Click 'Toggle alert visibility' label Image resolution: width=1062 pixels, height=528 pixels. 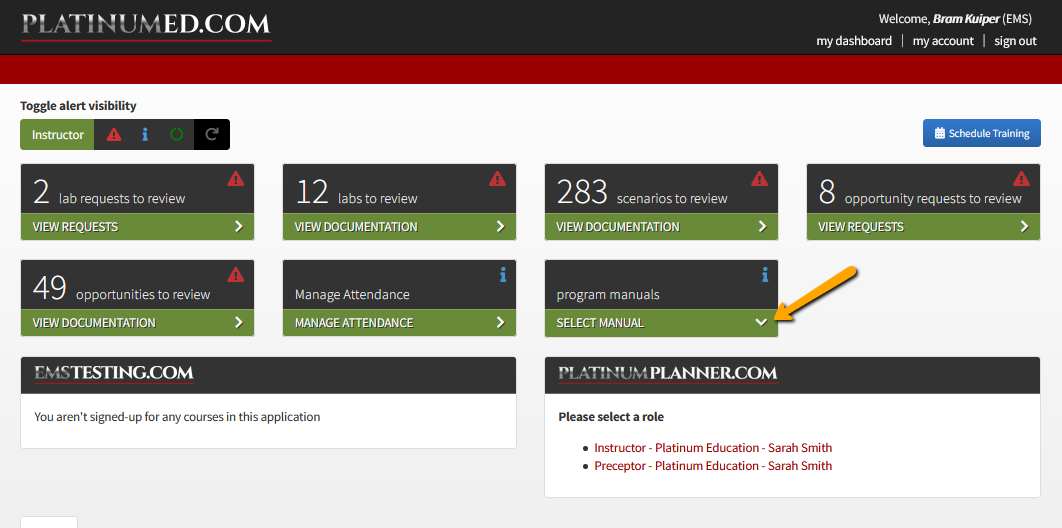click(78, 106)
